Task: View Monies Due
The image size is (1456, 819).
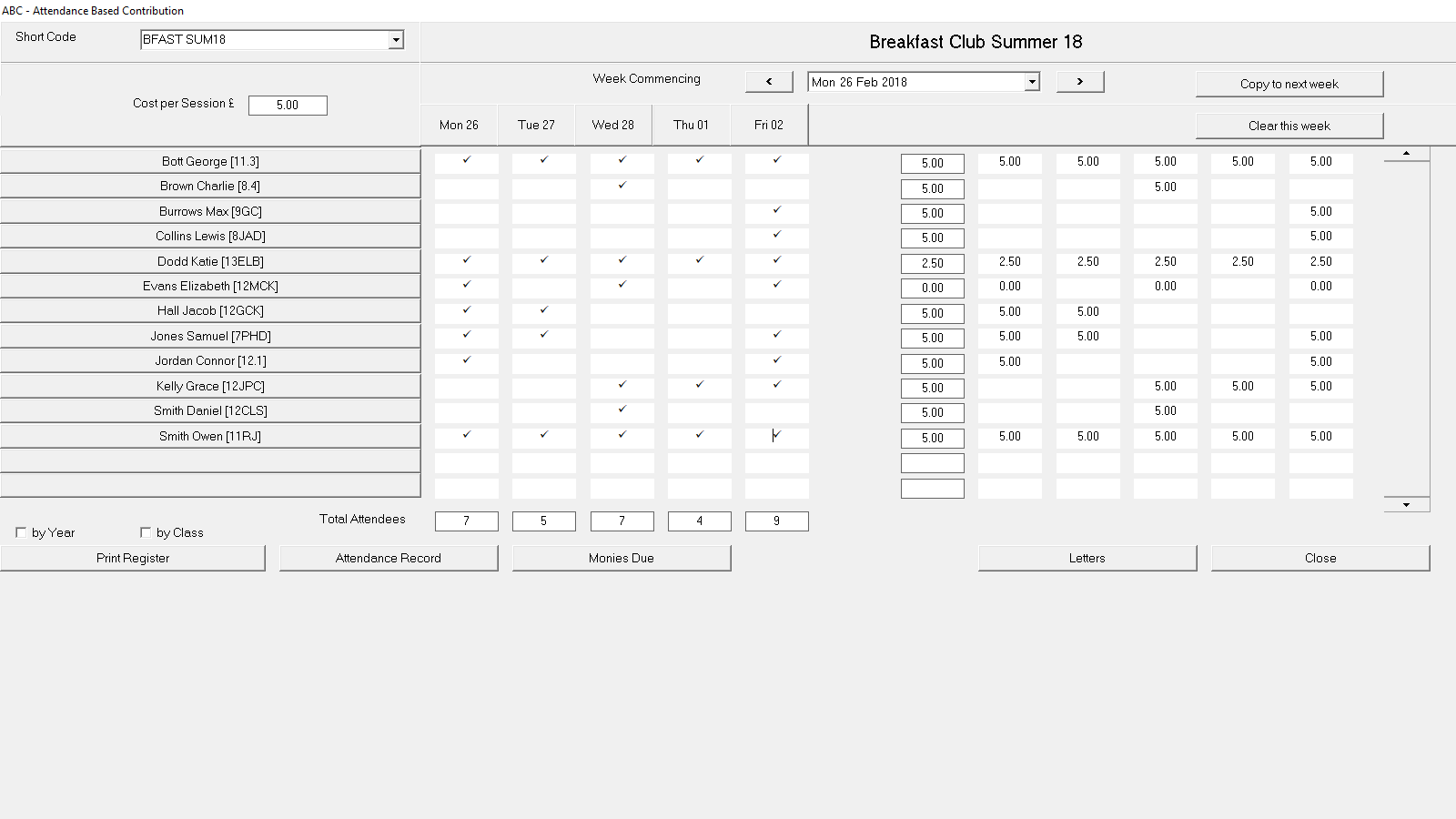Action: 622,558
